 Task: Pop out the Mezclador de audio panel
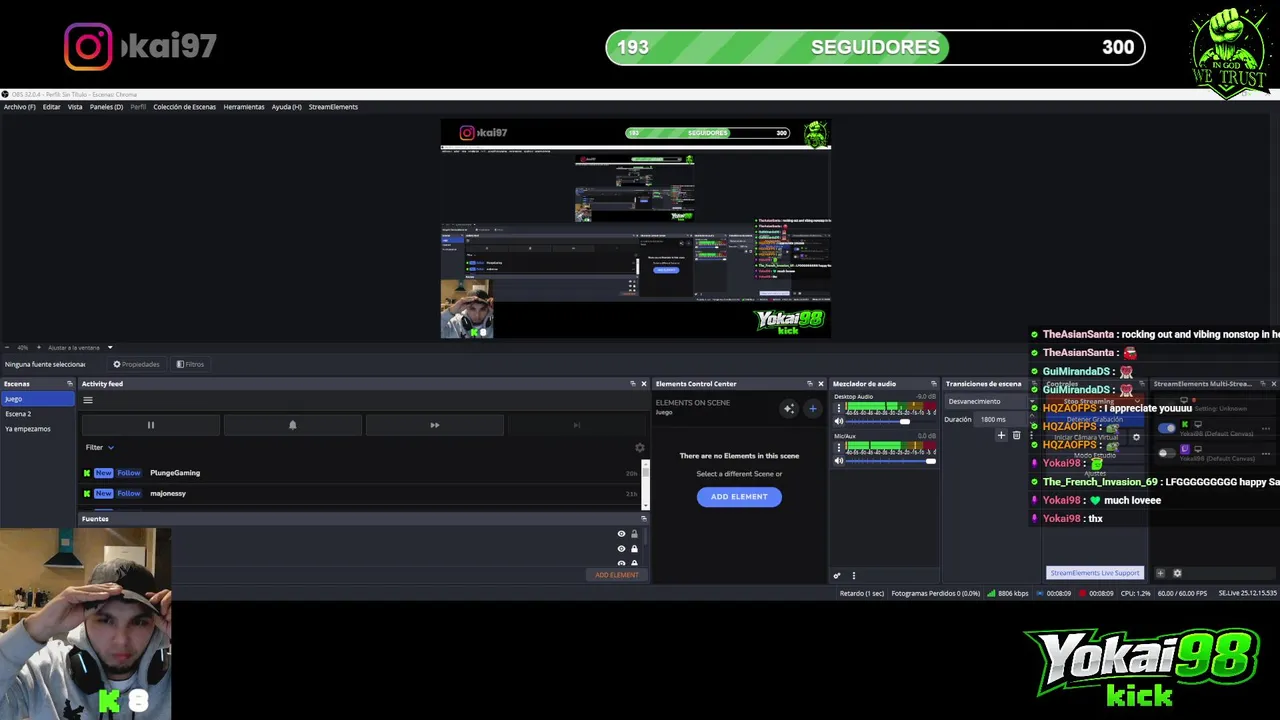934,384
